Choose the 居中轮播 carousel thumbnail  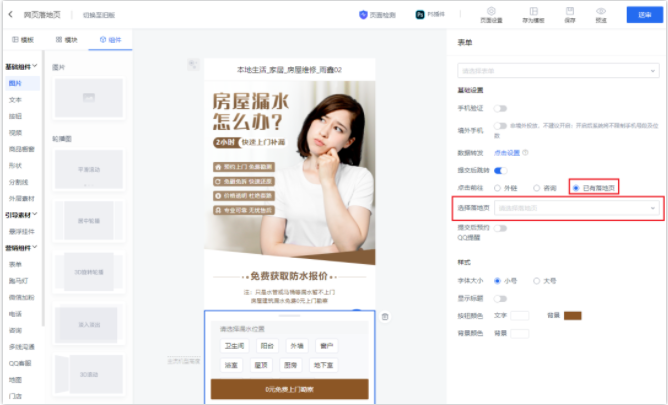point(89,220)
